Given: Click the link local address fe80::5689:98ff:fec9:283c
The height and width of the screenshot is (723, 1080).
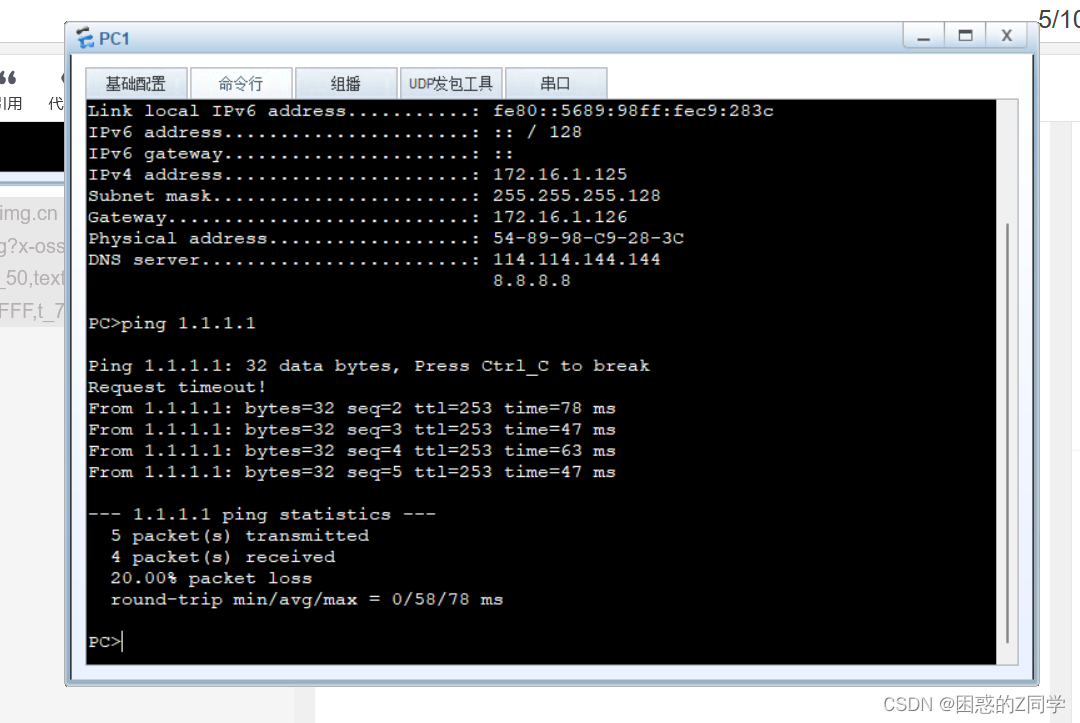Looking at the screenshot, I should click(633, 111).
